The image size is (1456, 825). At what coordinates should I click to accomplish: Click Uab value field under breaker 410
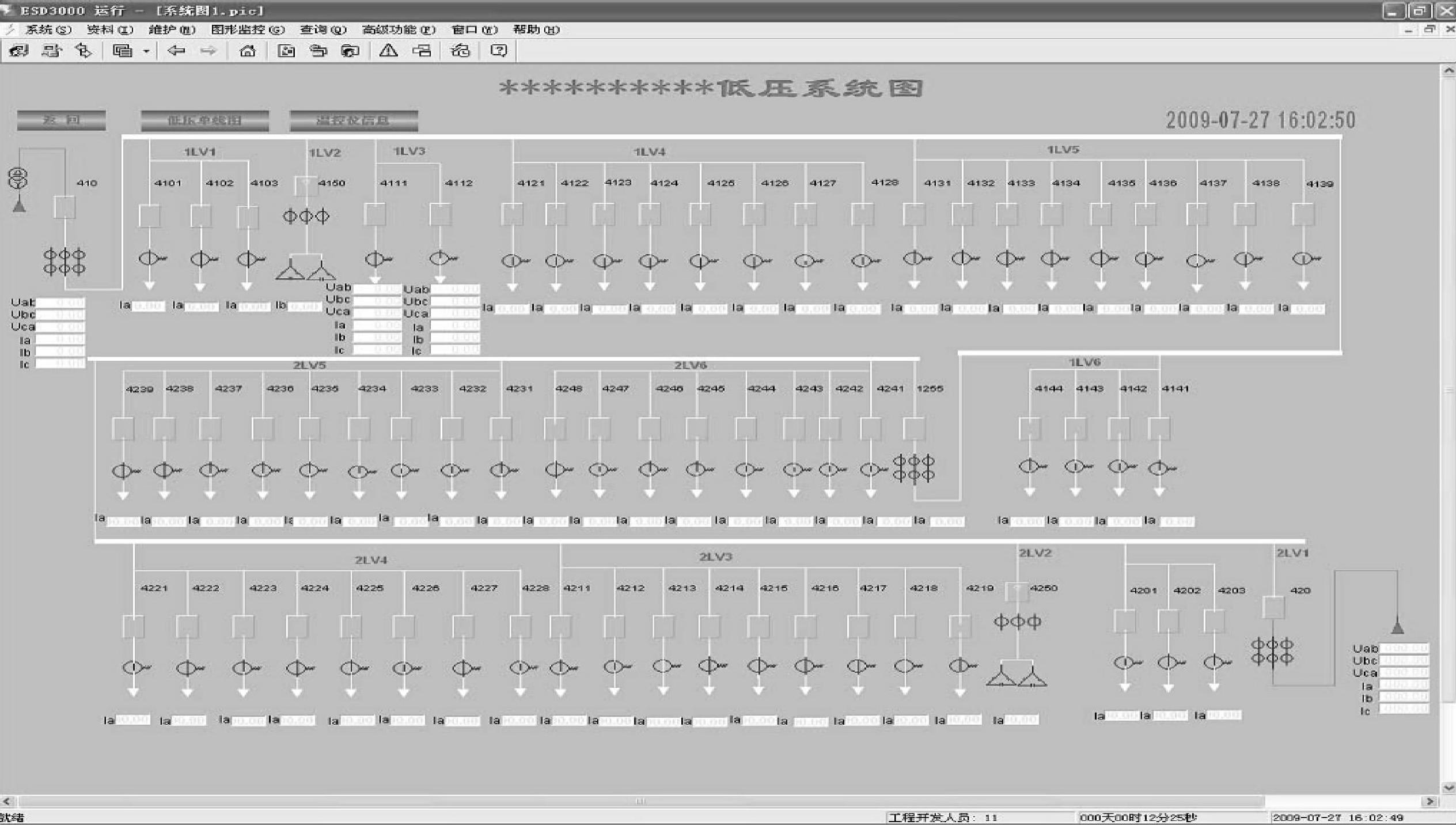60,302
